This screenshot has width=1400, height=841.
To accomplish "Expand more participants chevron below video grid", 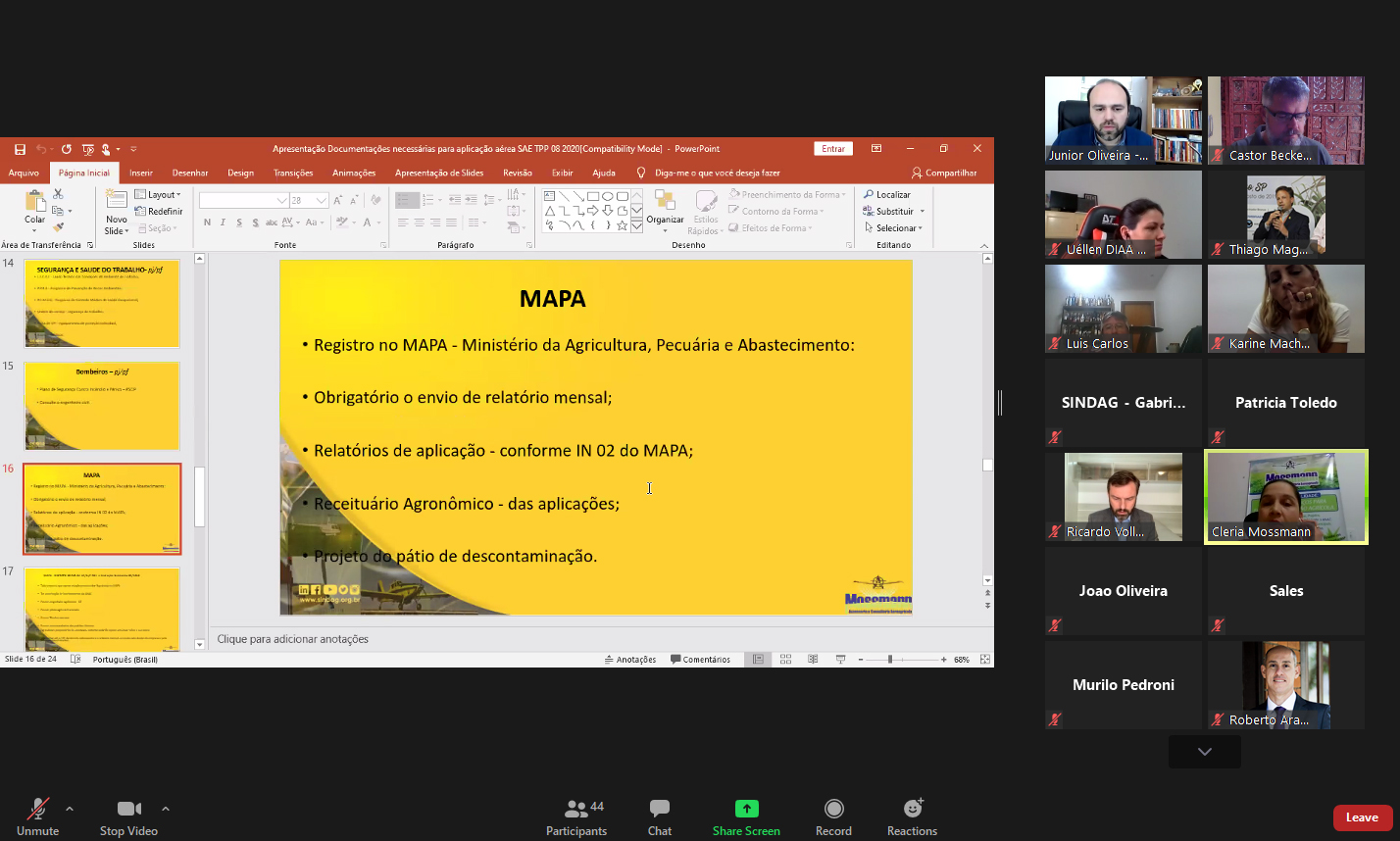I will pyautogui.click(x=1204, y=752).
